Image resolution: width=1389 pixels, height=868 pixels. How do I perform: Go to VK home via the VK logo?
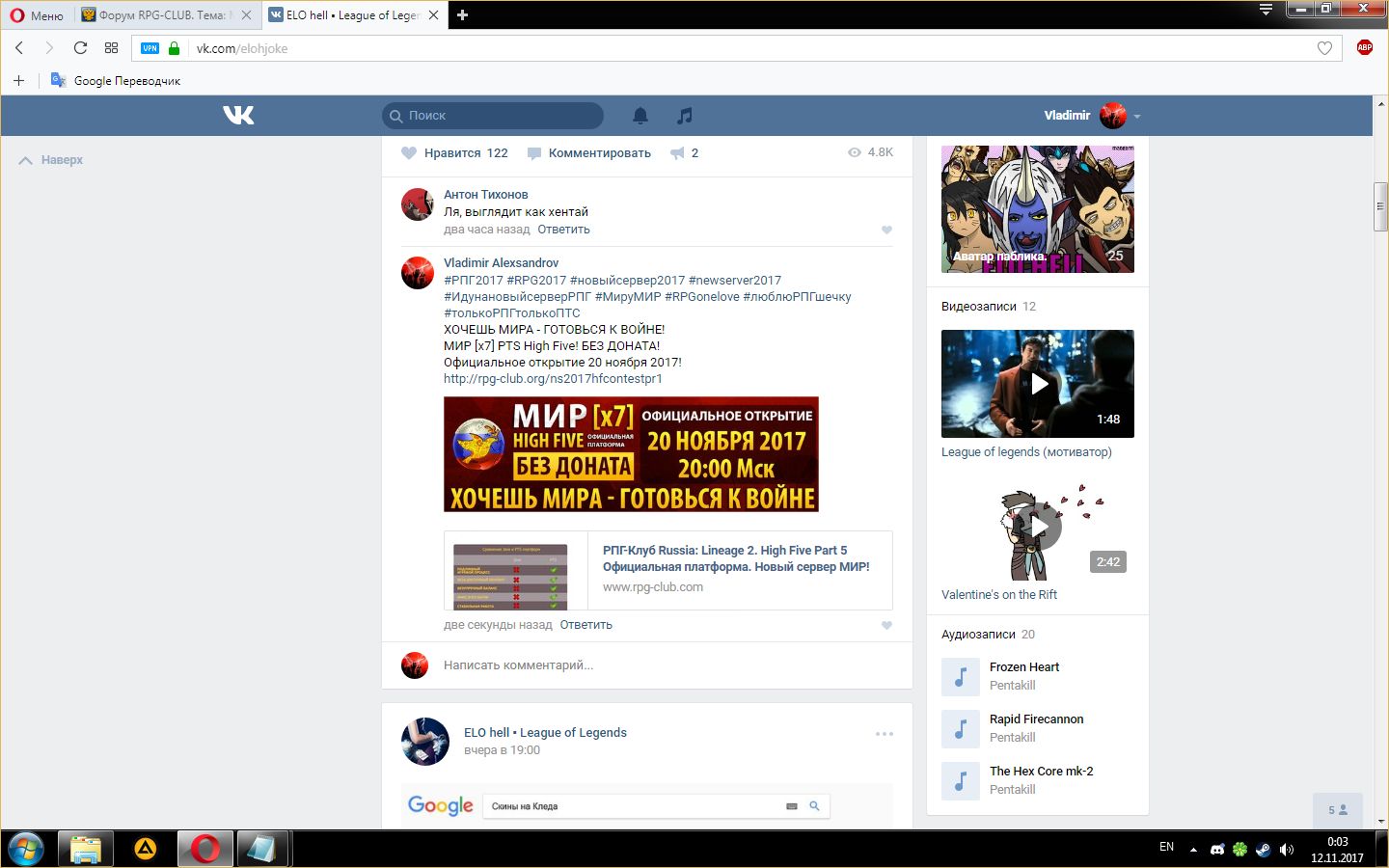coord(238,115)
